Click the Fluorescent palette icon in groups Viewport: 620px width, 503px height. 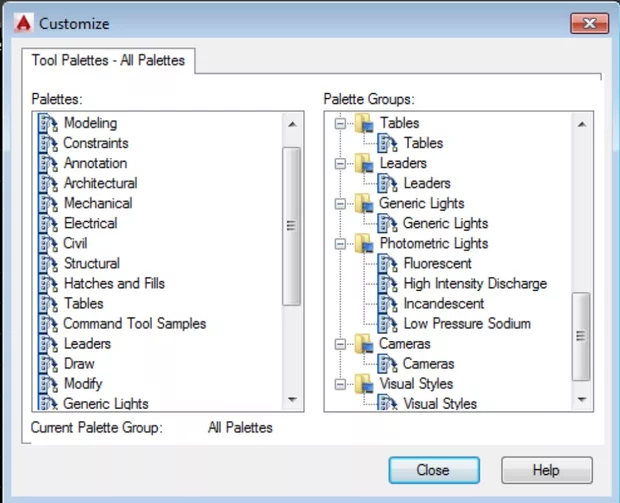388,263
